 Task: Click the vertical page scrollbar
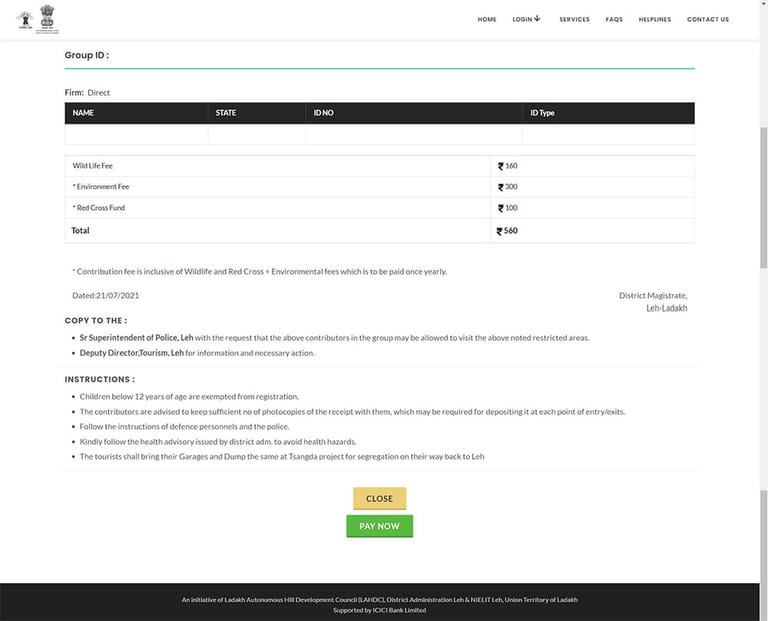(x=763, y=200)
